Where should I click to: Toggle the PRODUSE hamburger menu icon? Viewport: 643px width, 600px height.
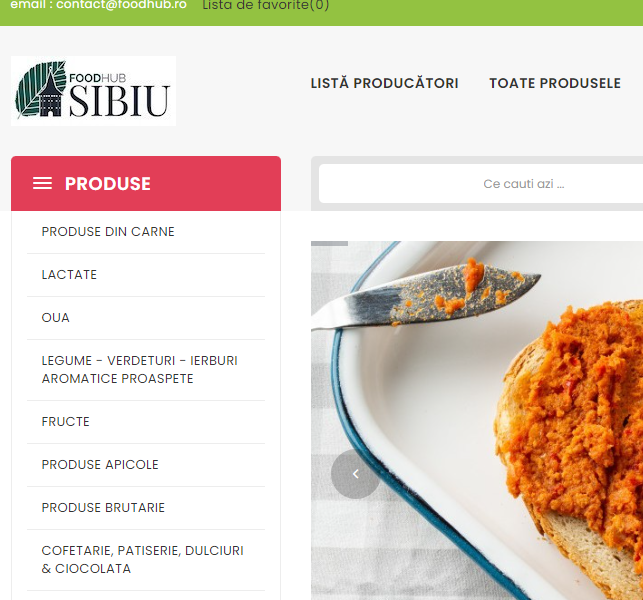point(42,183)
